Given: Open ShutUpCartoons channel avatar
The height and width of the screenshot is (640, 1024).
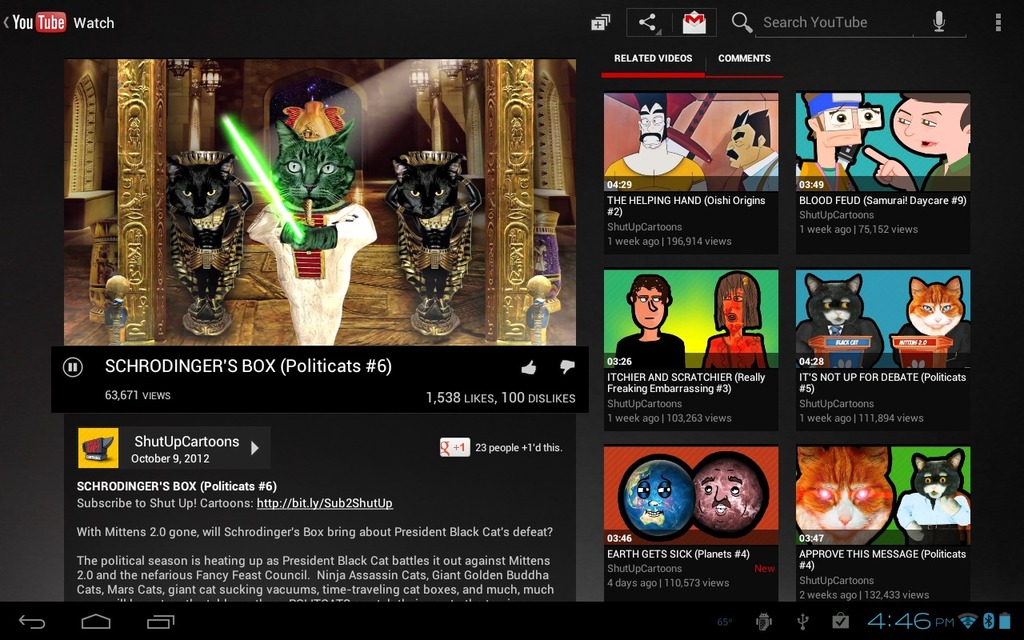Looking at the screenshot, I should coord(98,448).
